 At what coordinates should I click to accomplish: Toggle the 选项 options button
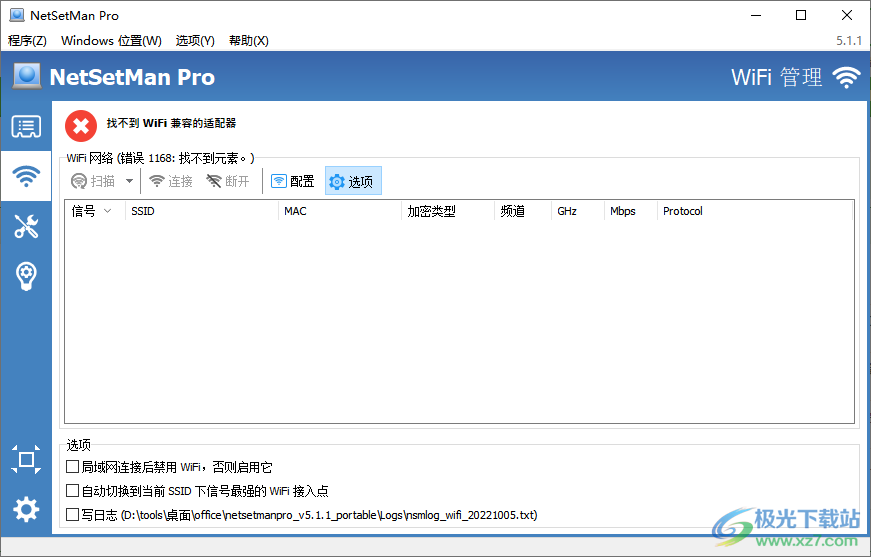pyautogui.click(x=353, y=181)
